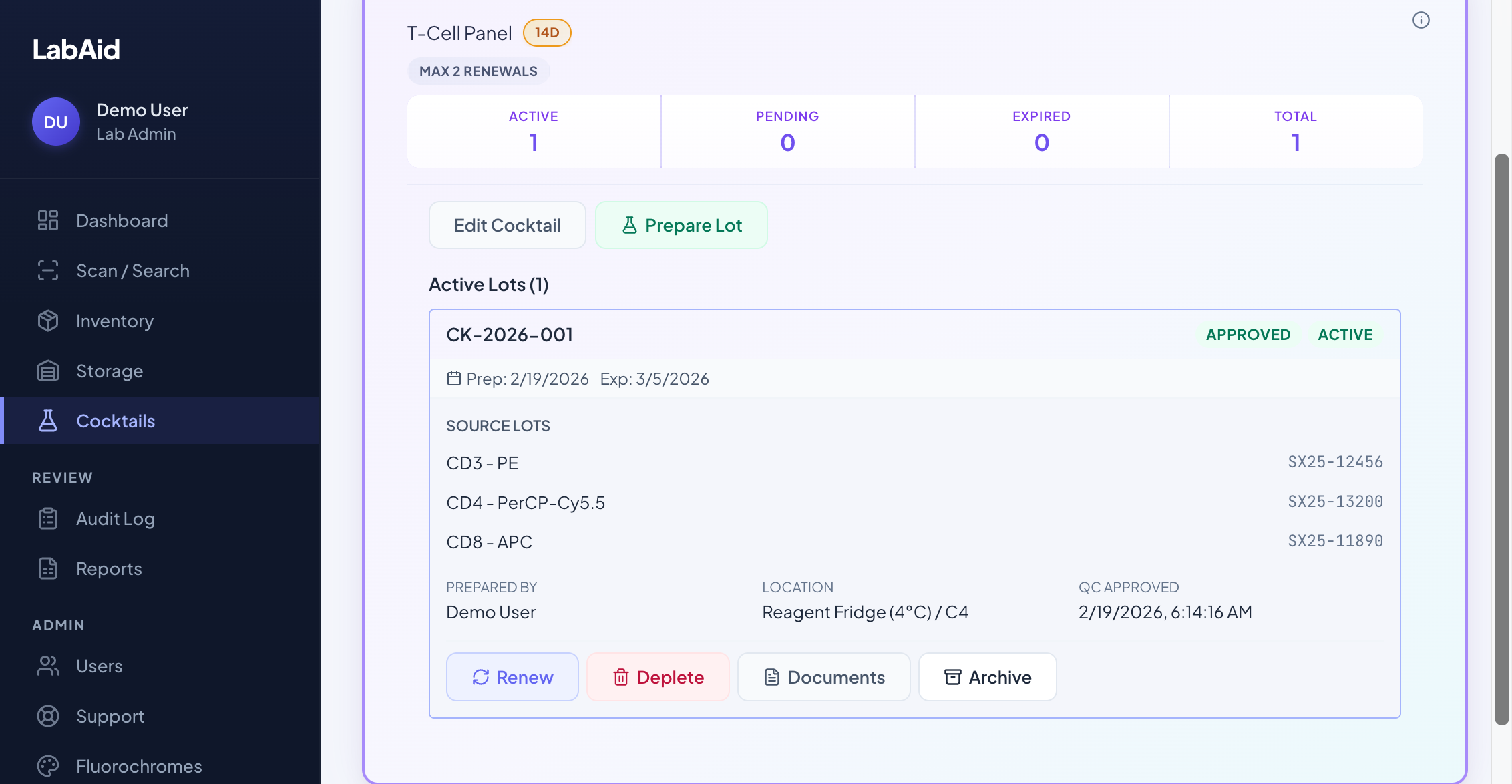1512x784 pixels.
Task: Click the Fluorochromes palette icon
Action: pos(47,765)
